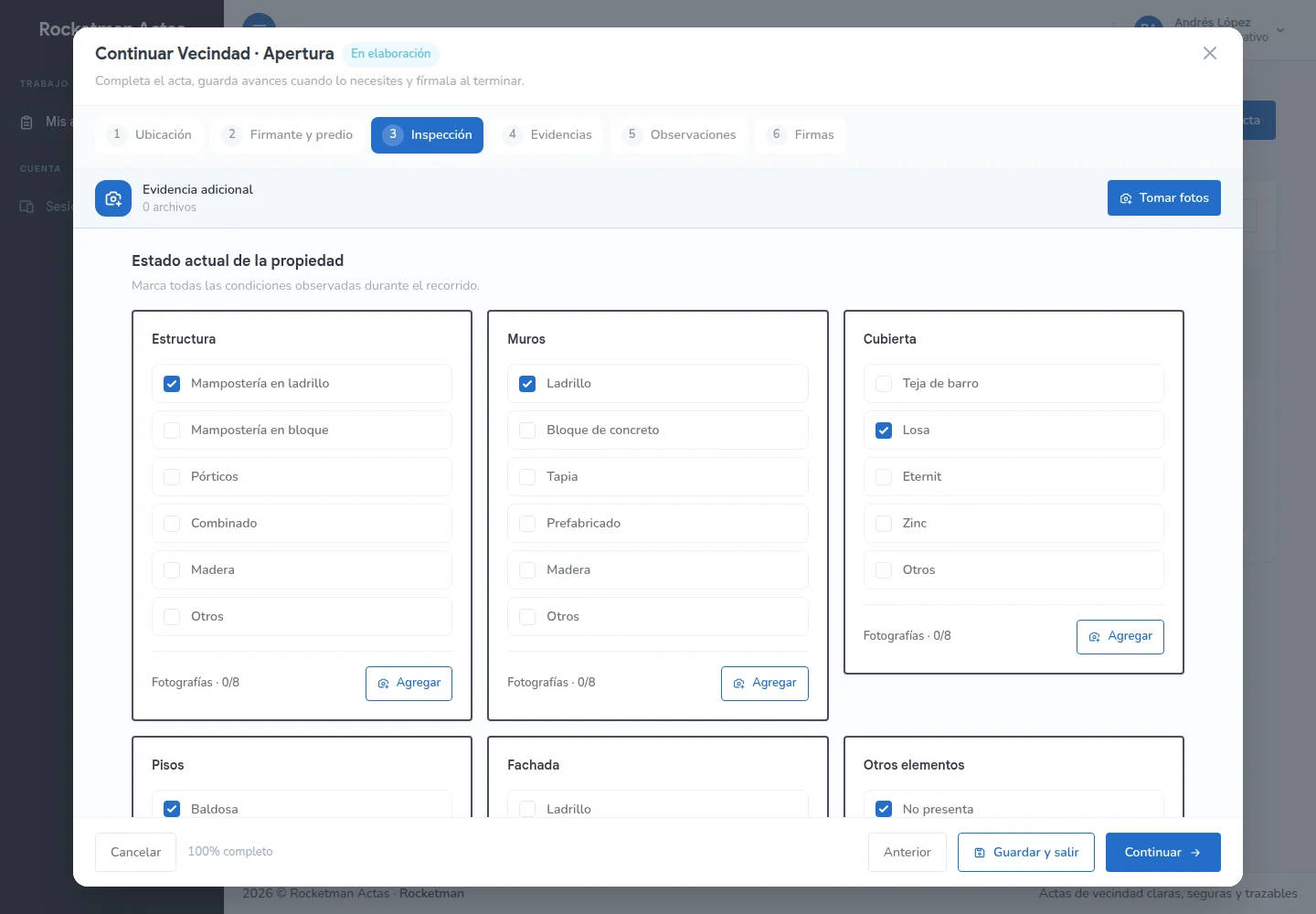Check Bloque de concreto option

527,430
